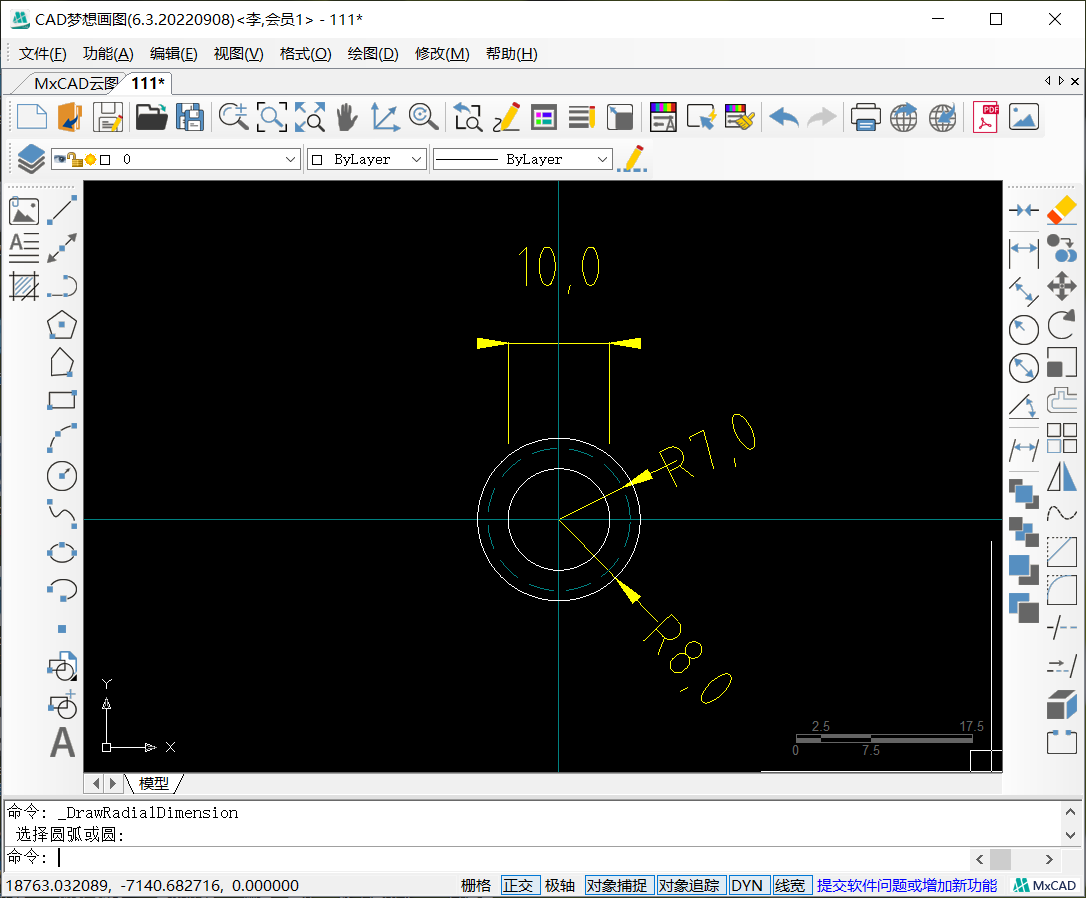
Task: Click tab strip left arrow
Action: pos(1047,81)
